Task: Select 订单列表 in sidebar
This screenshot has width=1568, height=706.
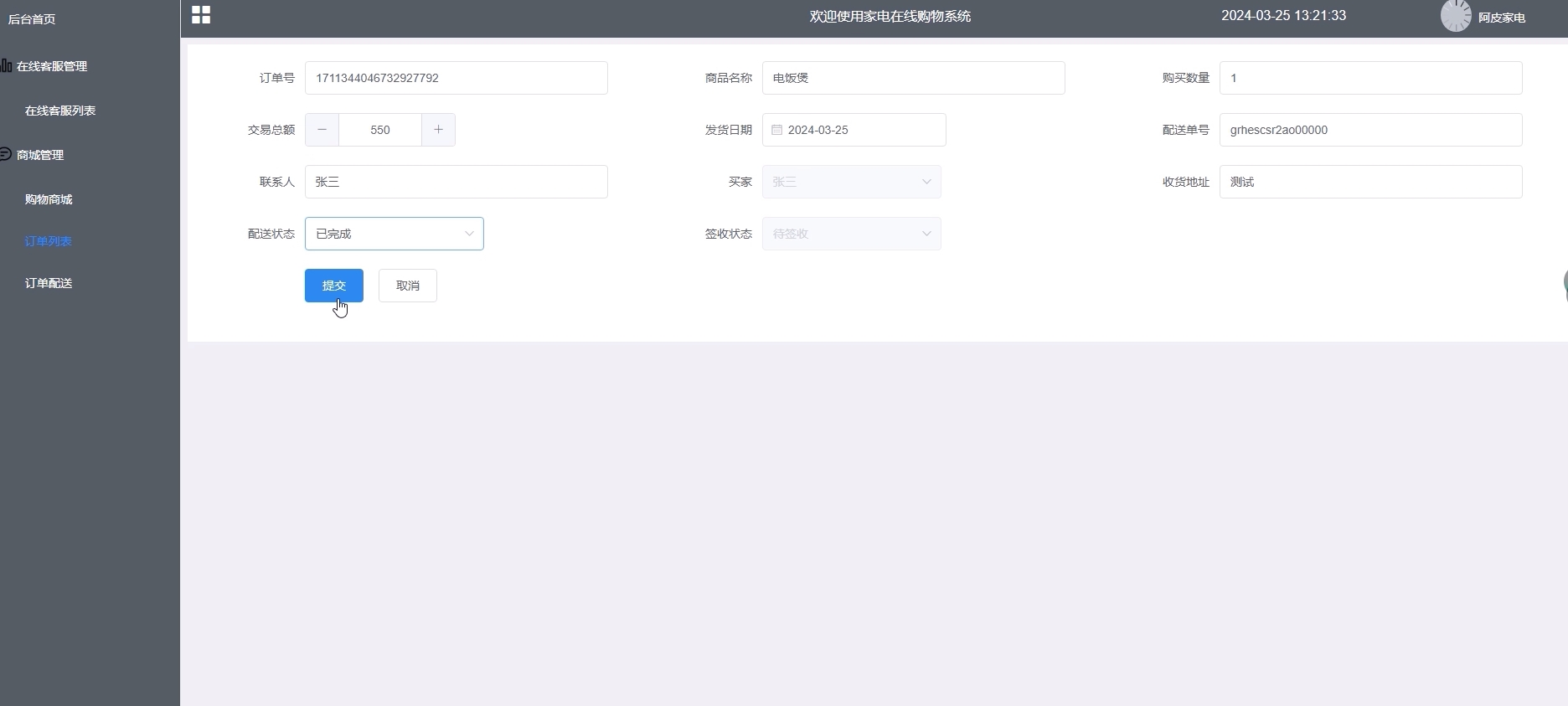Action: [49, 241]
